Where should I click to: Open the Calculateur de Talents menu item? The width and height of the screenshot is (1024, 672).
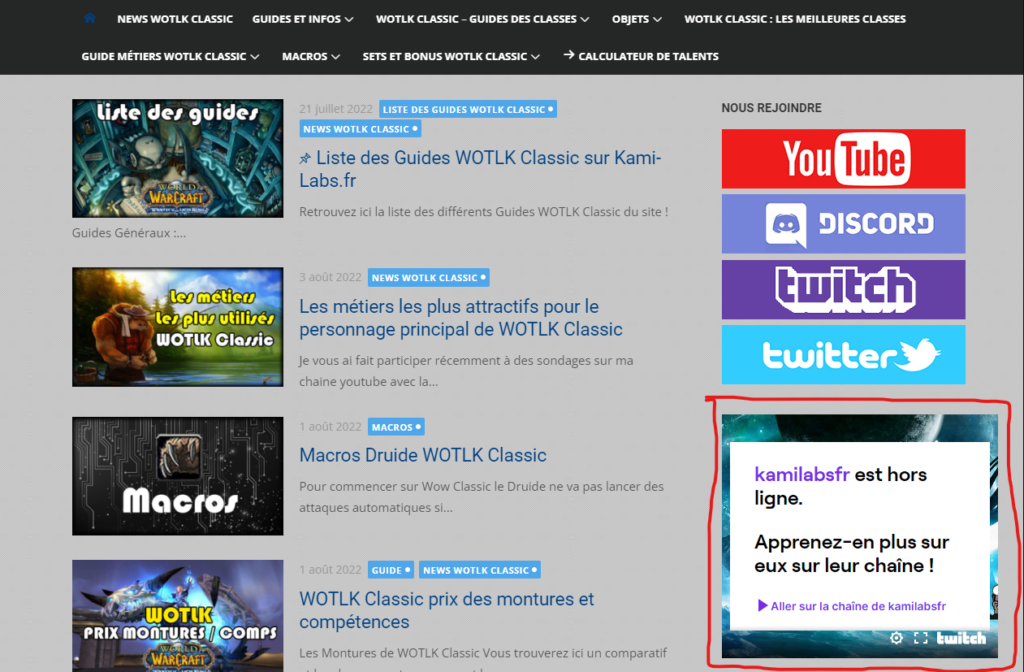(x=641, y=56)
